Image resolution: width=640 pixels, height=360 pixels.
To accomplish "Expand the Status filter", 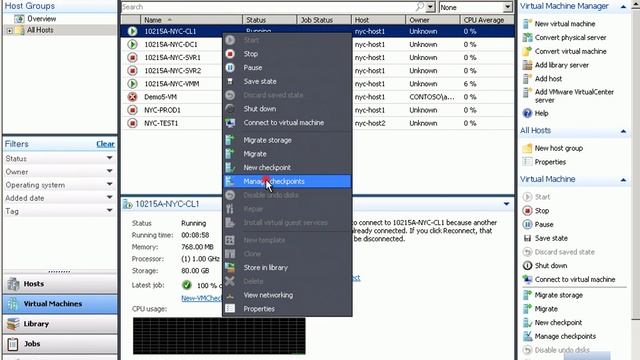I will coord(109,158).
